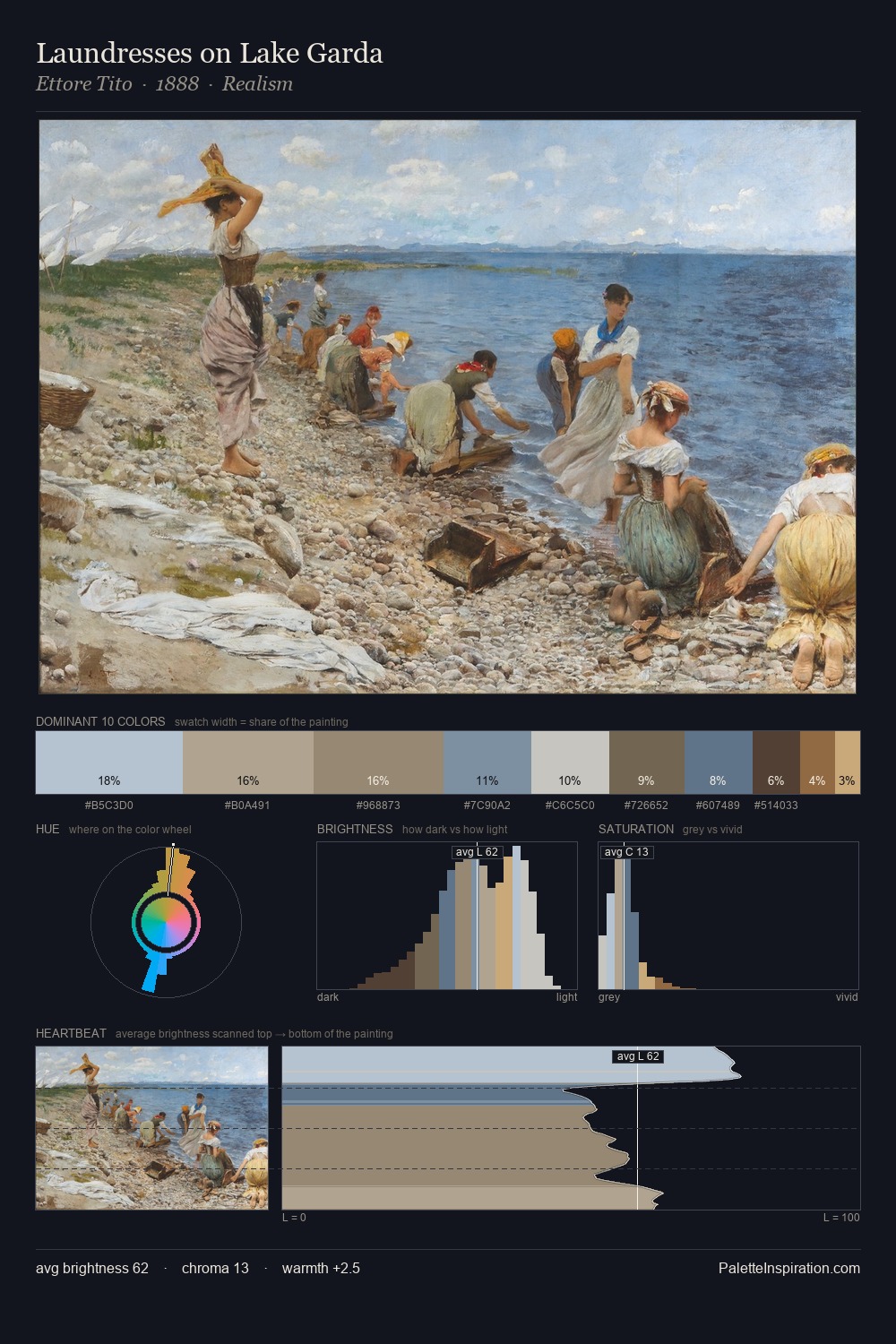Click the subtitle 'Ettore Tito · 1888 · Realism'
The height and width of the screenshot is (1344, 896).
pyautogui.click(x=165, y=84)
